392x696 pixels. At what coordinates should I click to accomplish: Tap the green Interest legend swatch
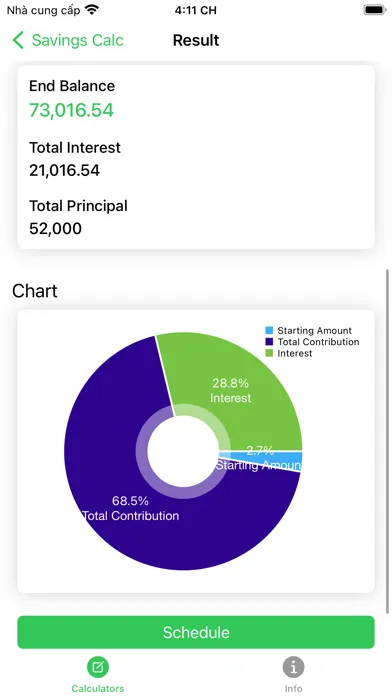[269, 353]
